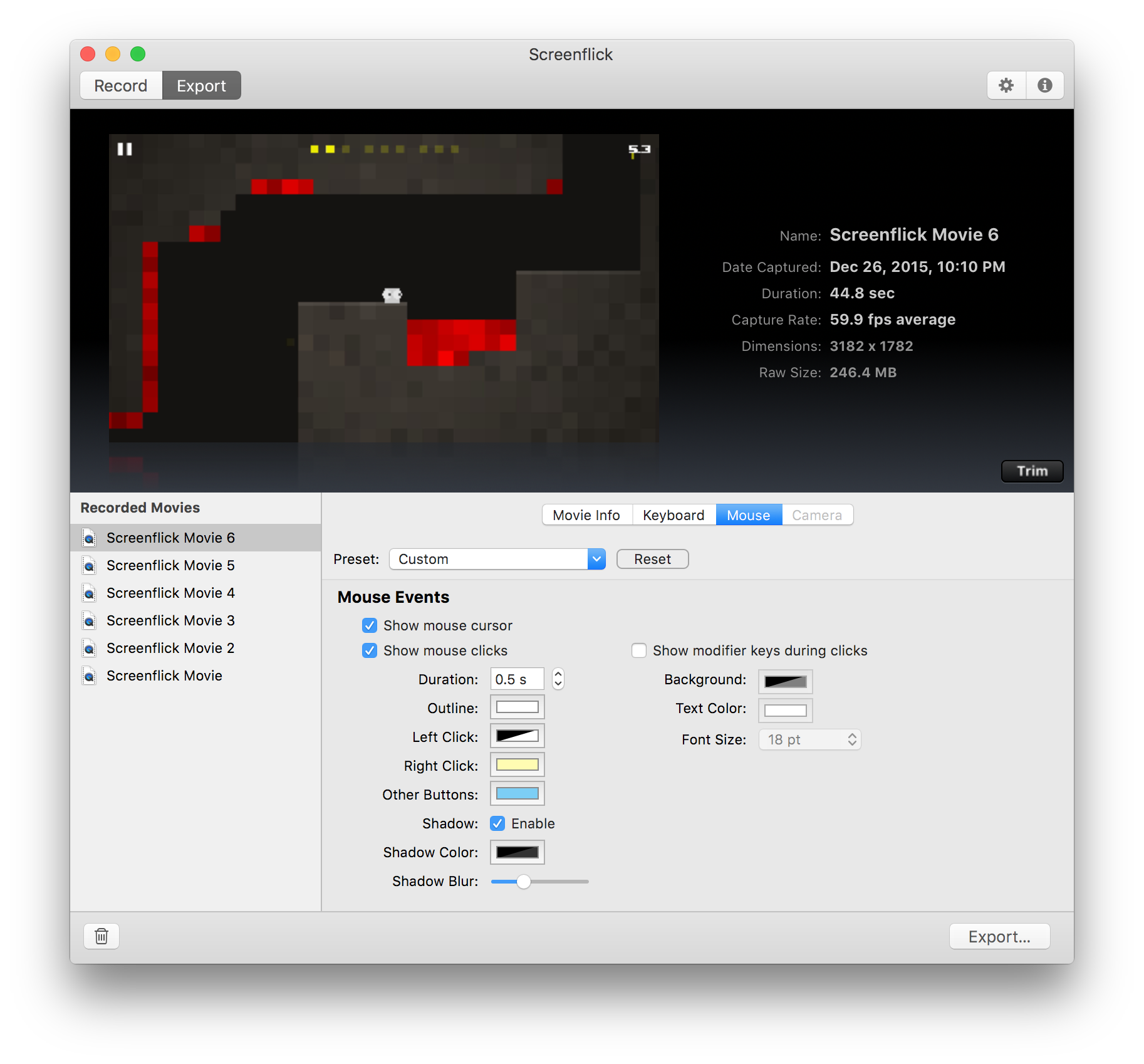Screen dimensions: 1144x1064
Task: Click the yellow minimize window button
Action: click(113, 54)
